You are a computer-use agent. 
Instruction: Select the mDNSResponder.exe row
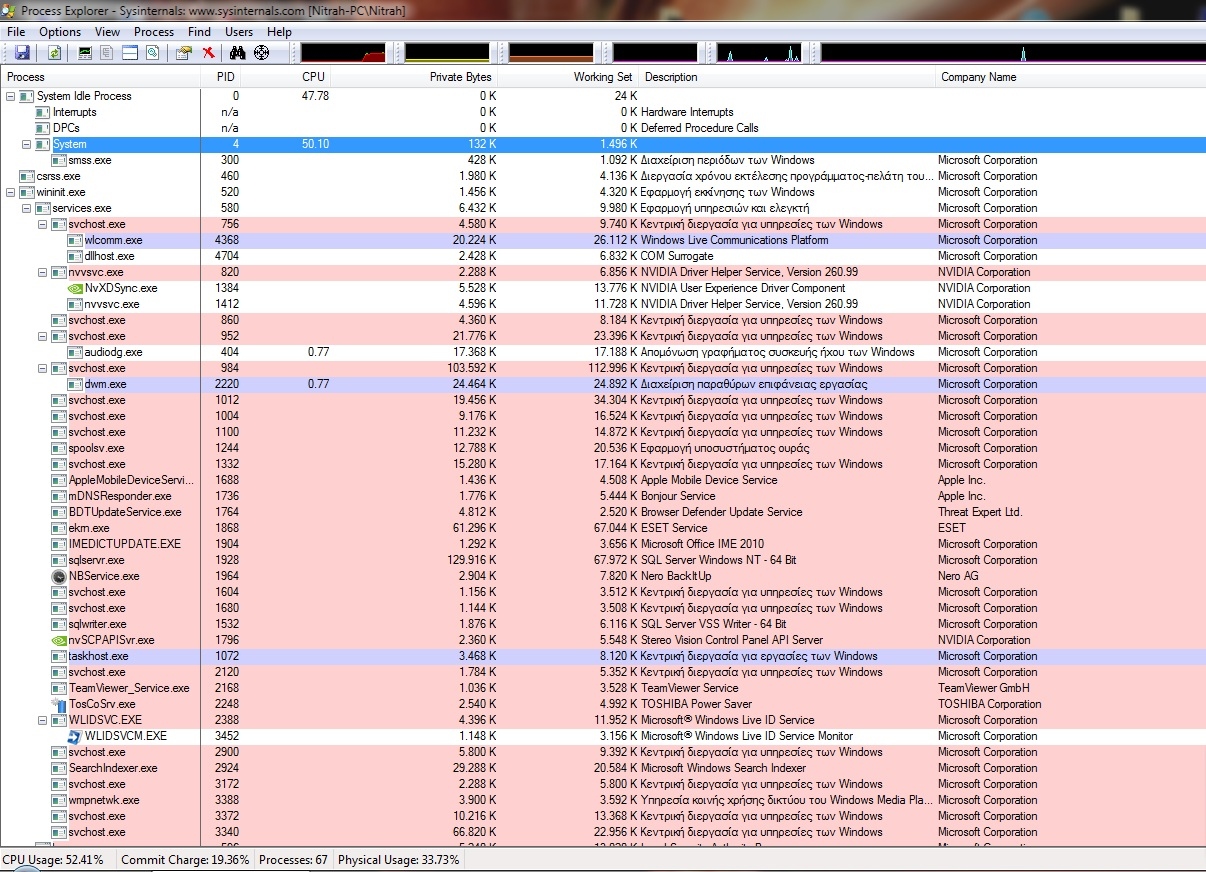(603, 496)
